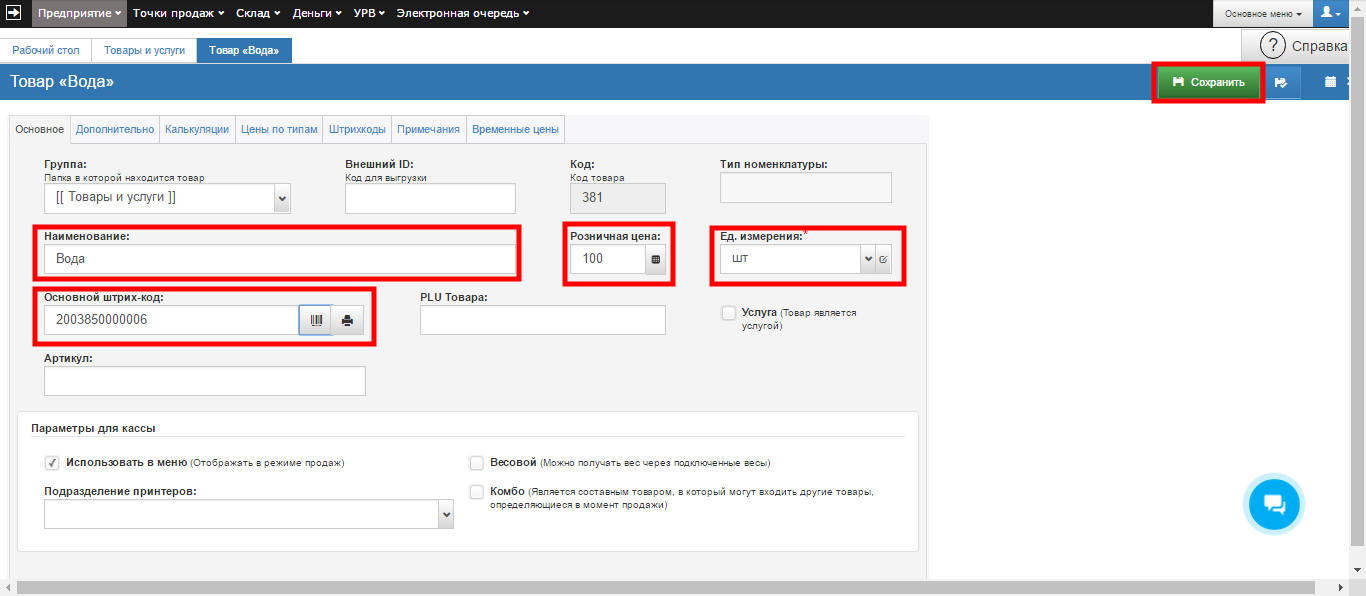Image resolution: width=1366 pixels, height=596 pixels.
Task: Click the edit unit of measure icon
Action: coord(883,260)
